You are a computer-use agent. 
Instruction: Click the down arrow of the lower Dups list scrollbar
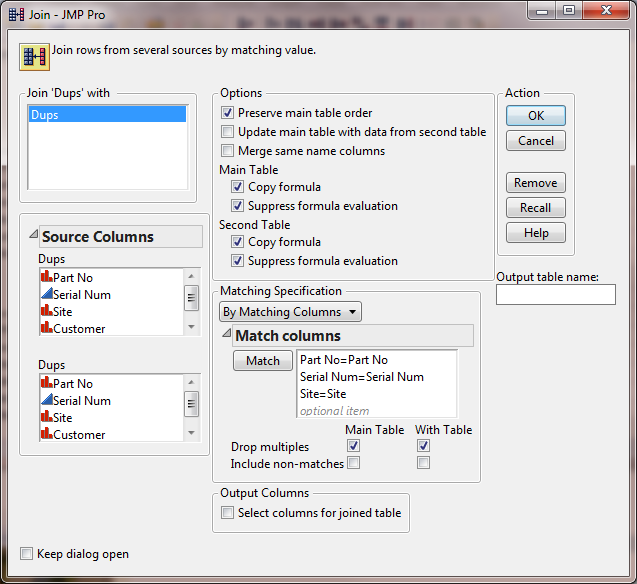(x=191, y=433)
